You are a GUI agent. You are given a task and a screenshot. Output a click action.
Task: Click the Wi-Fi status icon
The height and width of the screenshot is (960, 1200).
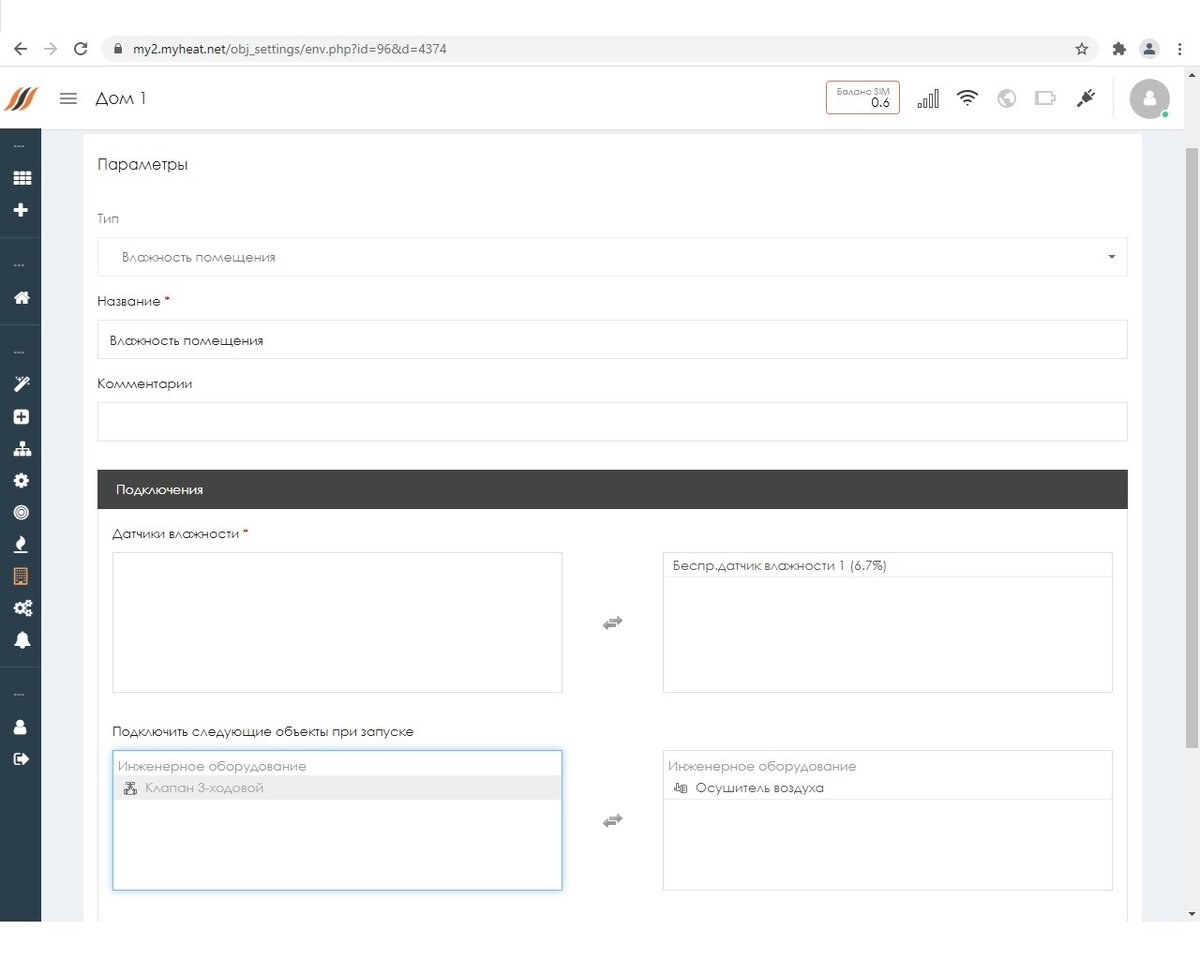pyautogui.click(x=967, y=98)
